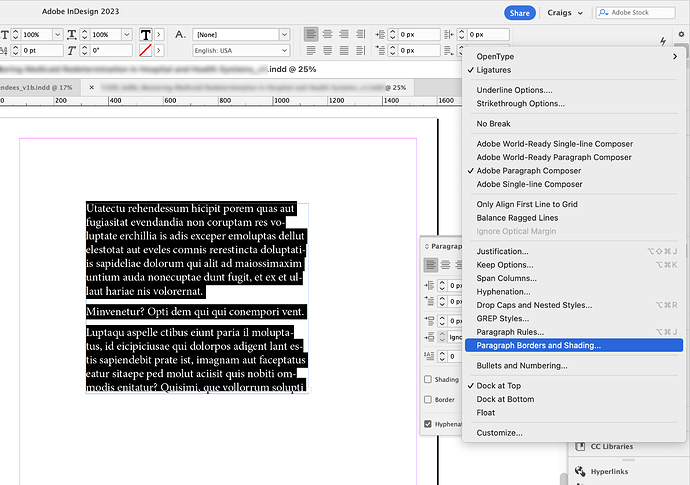690x485 pixels.
Task: Open the second 100% scale dropdown
Action: pos(127,34)
